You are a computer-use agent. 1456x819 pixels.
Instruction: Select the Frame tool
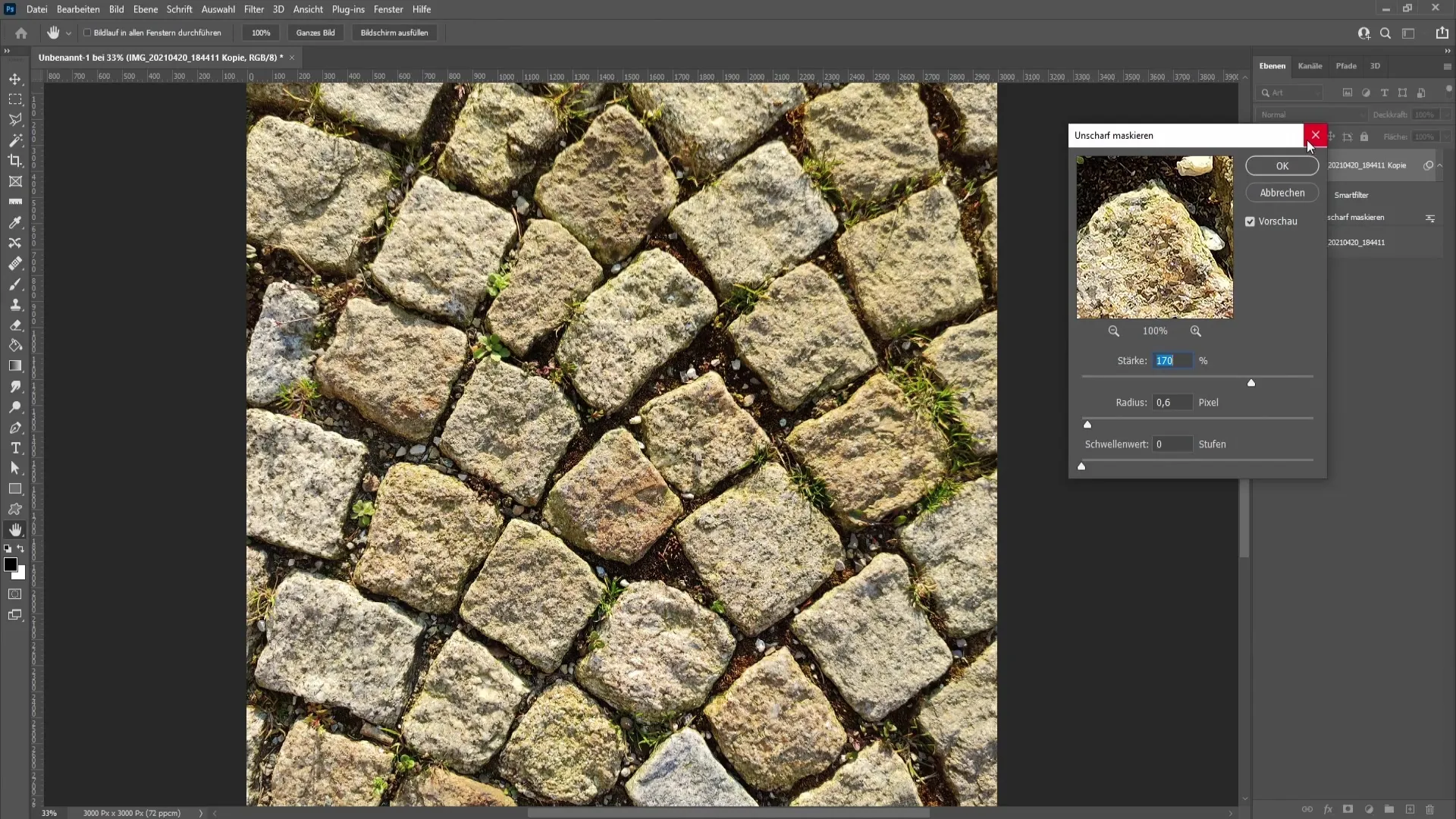(15, 181)
